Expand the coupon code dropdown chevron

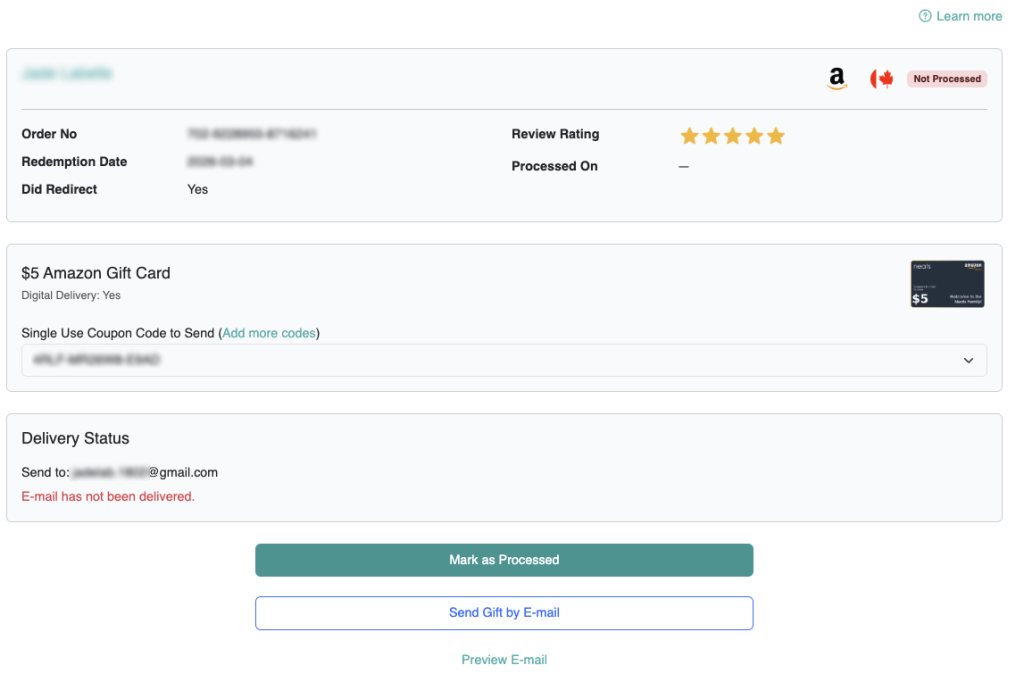[x=968, y=361]
